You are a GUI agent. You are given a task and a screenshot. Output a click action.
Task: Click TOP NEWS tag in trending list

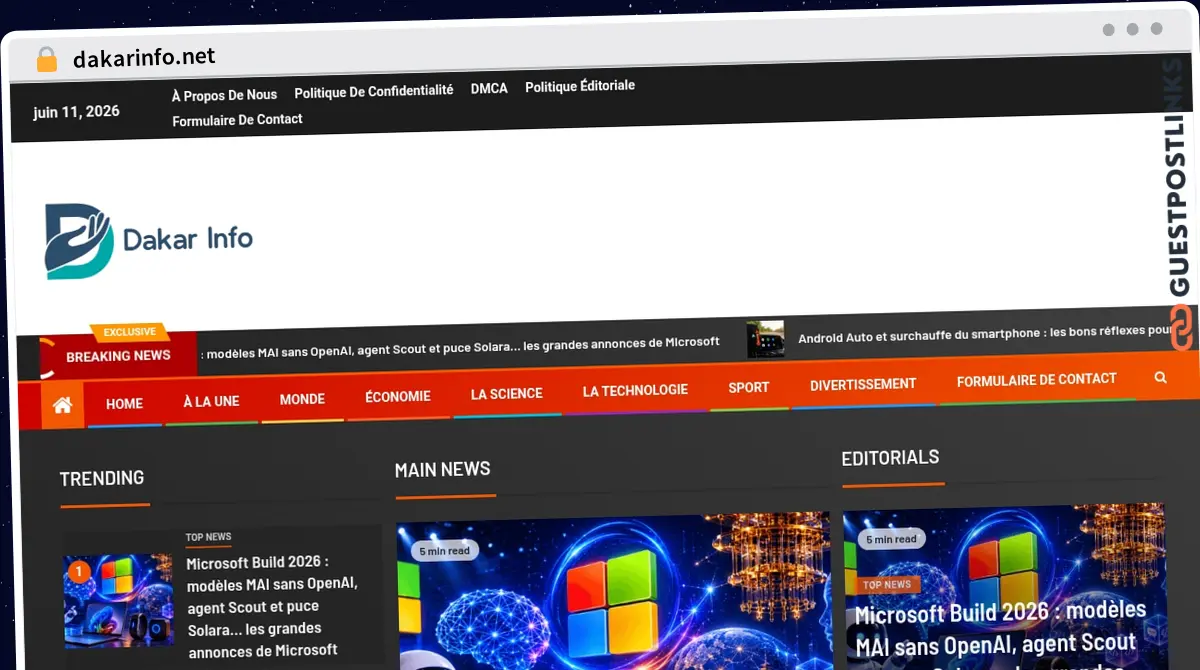(x=208, y=537)
